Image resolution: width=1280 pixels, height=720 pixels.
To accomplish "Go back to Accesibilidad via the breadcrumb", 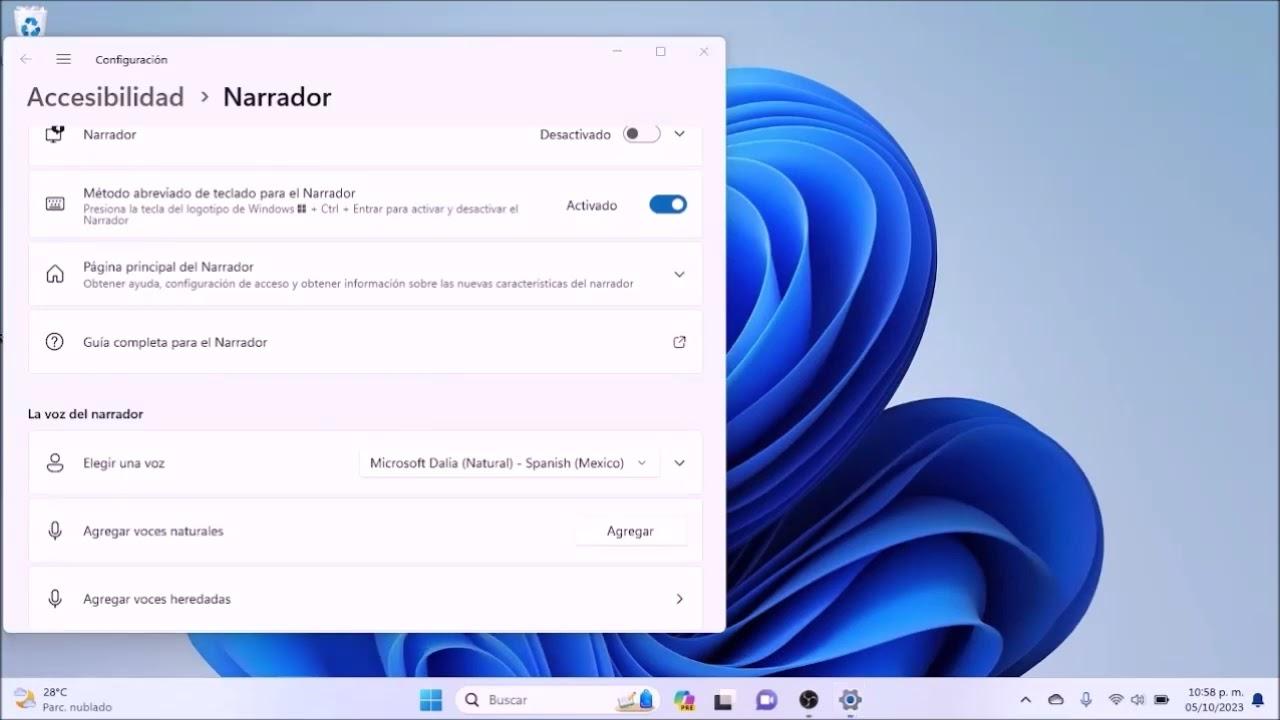I will 105,96.
